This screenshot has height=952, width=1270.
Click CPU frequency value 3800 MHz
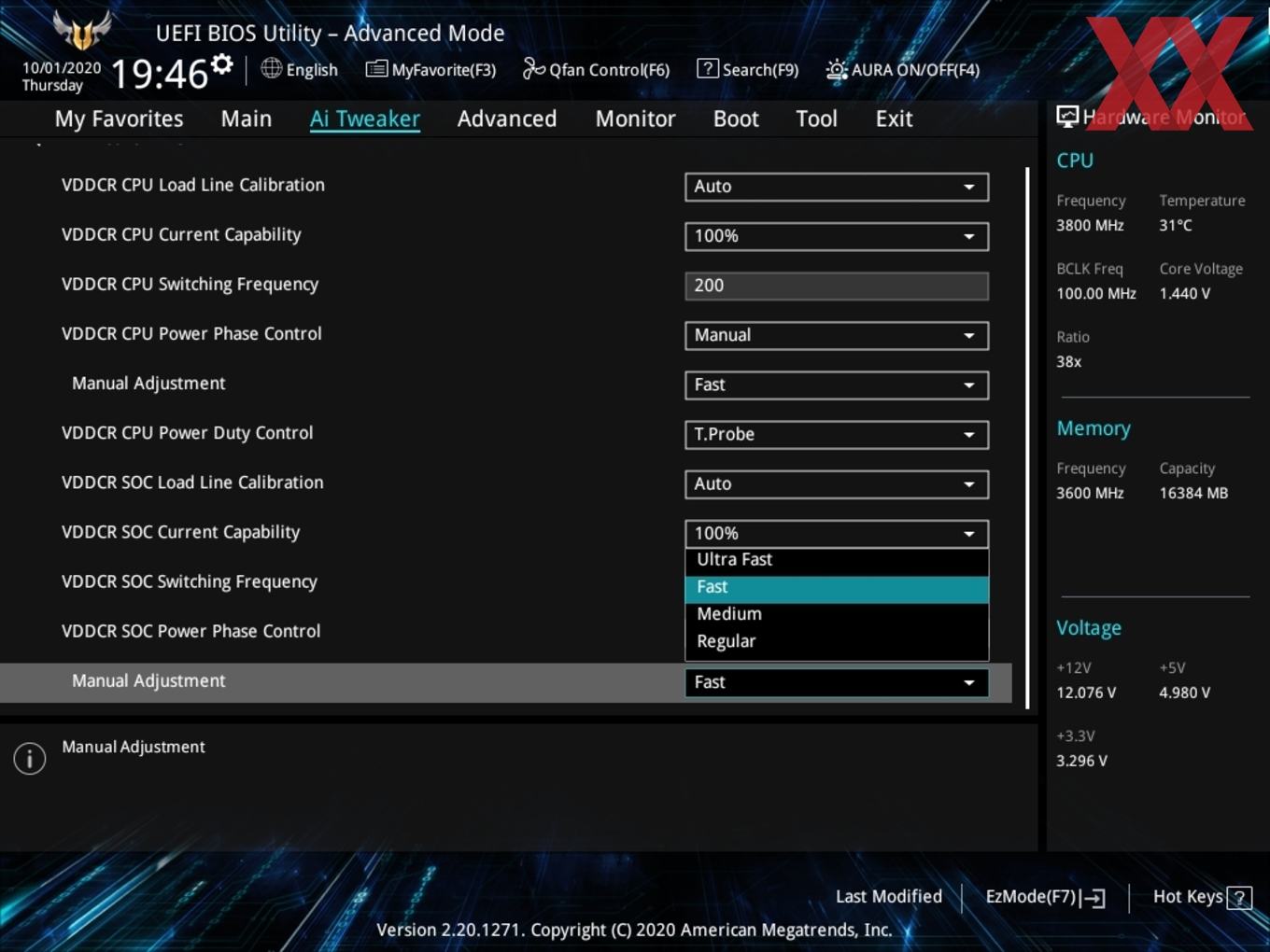point(1090,225)
